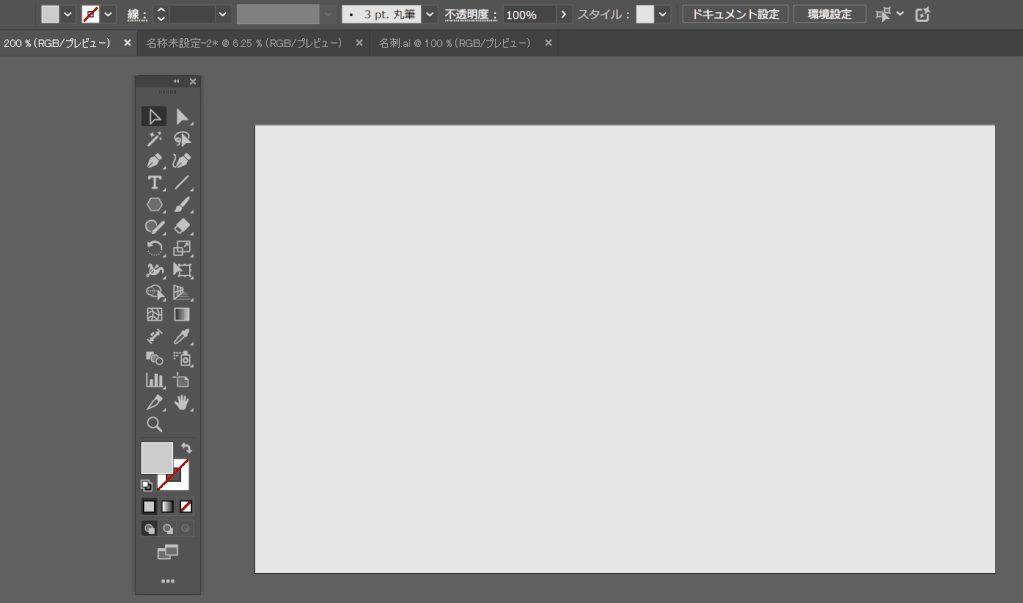Switch to the 200% RGB/プレビュー tab
The image size is (1023, 603).
click(57, 43)
